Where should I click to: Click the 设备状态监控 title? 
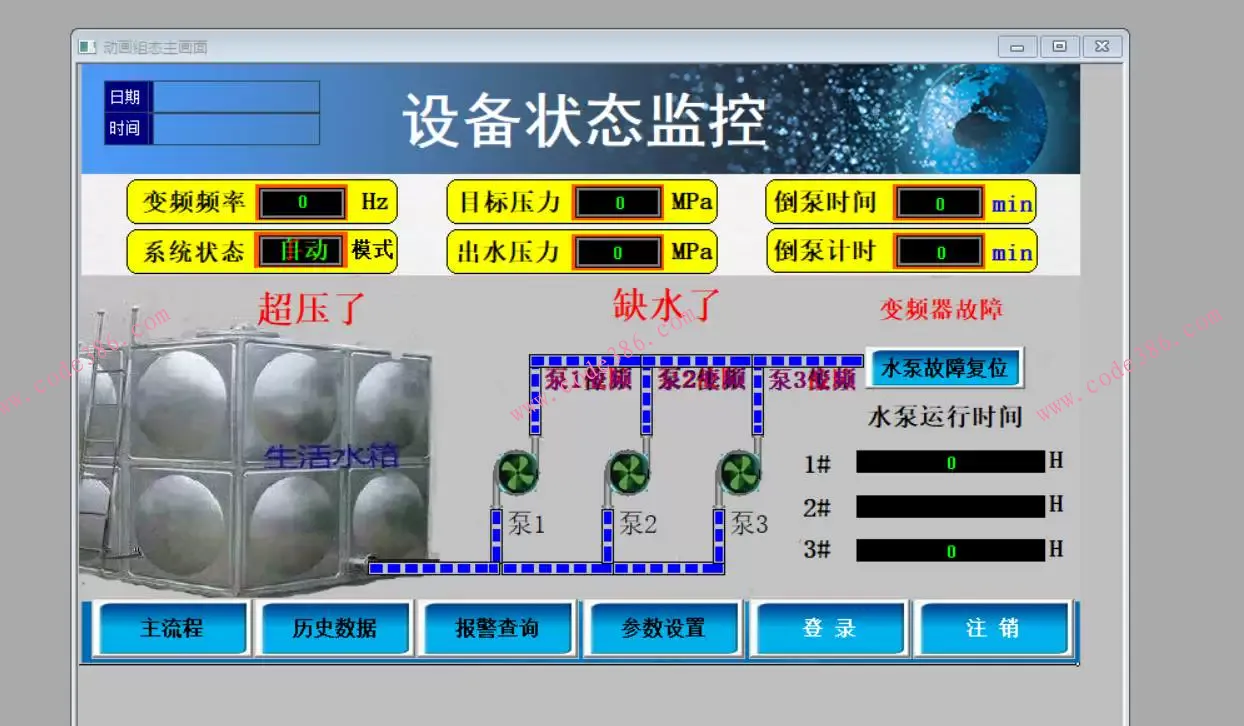[x=585, y=122]
